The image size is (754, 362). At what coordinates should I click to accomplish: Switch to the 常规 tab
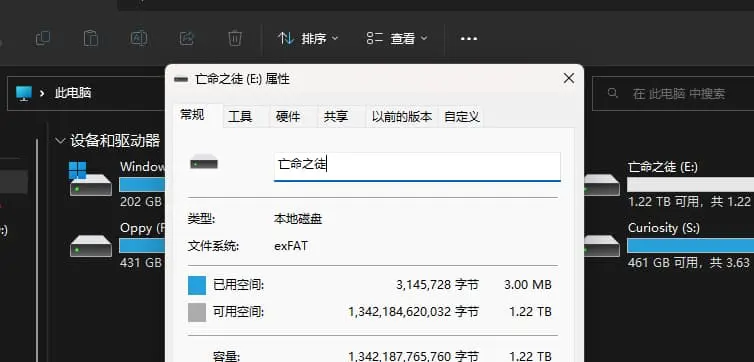(x=192, y=115)
